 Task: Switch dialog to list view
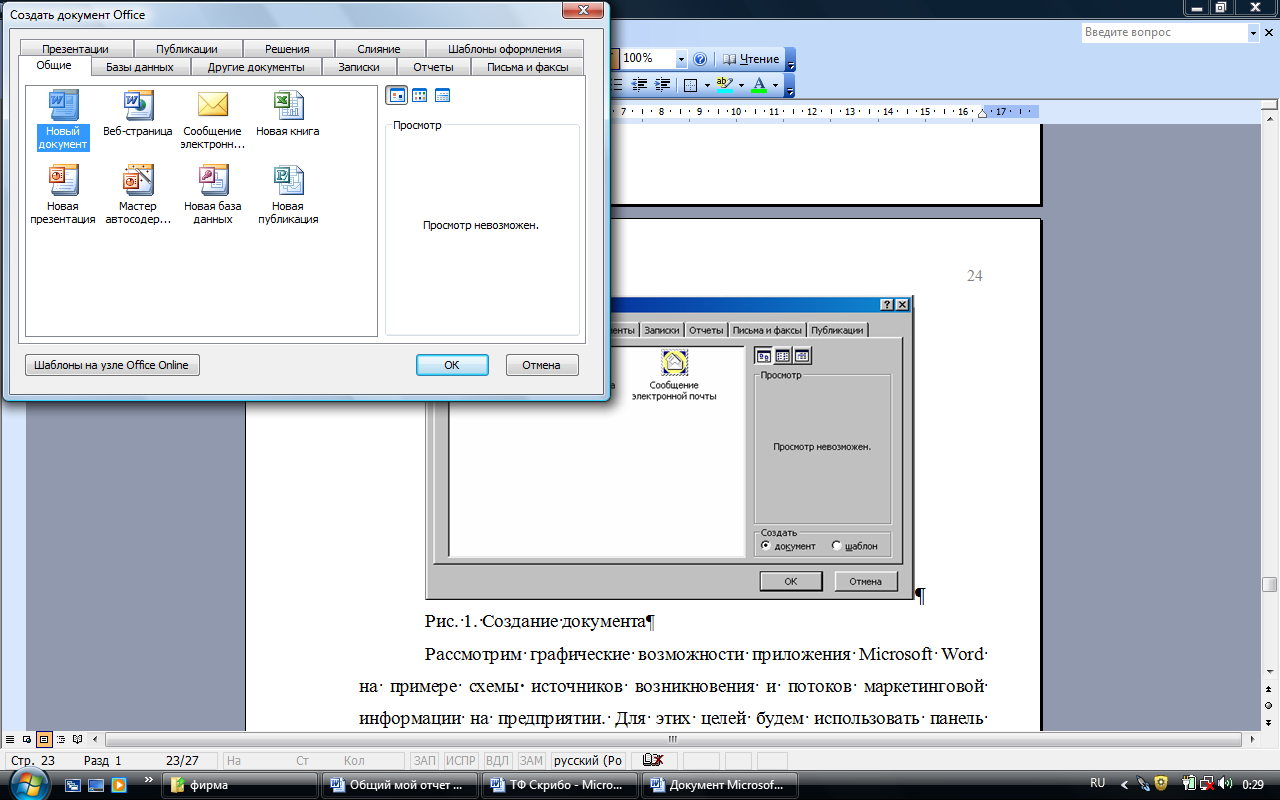click(420, 96)
